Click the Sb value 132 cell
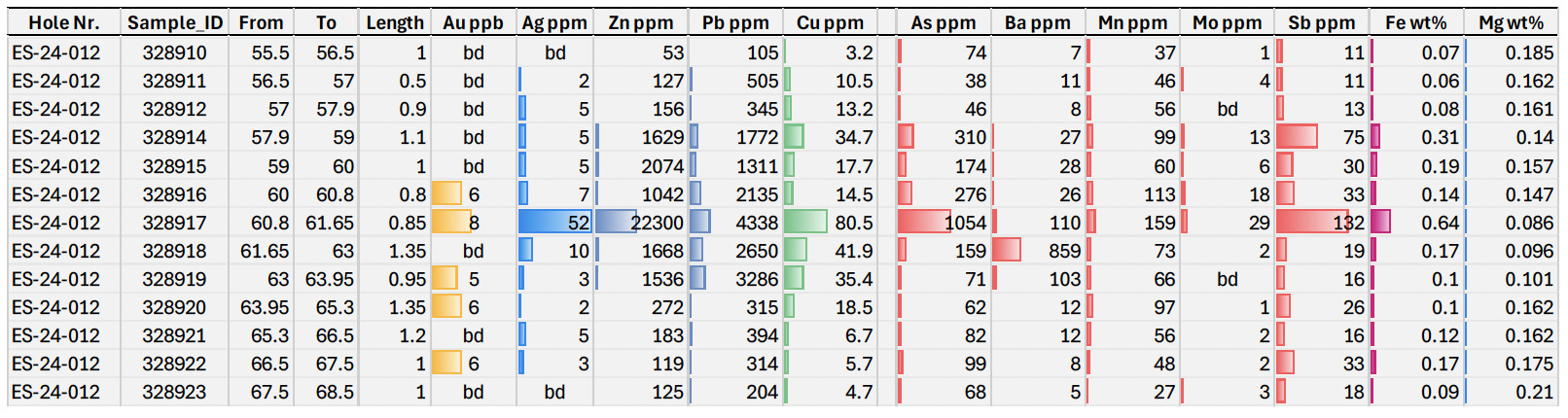Screen dimensions: 1568x418 coord(1321,223)
